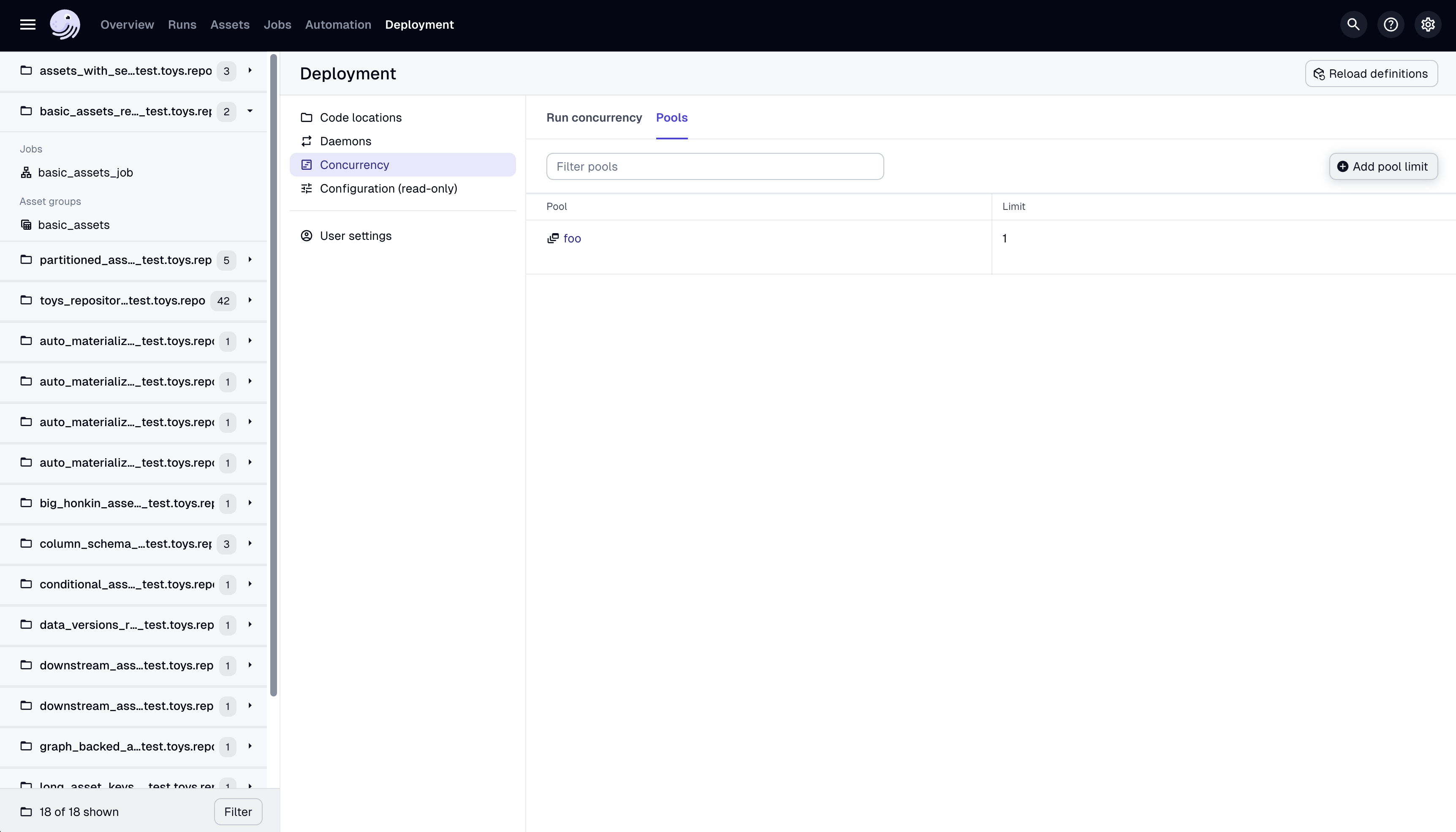Click the concurrency icon in sidebar
This screenshot has width=1456, height=832.
307,164
